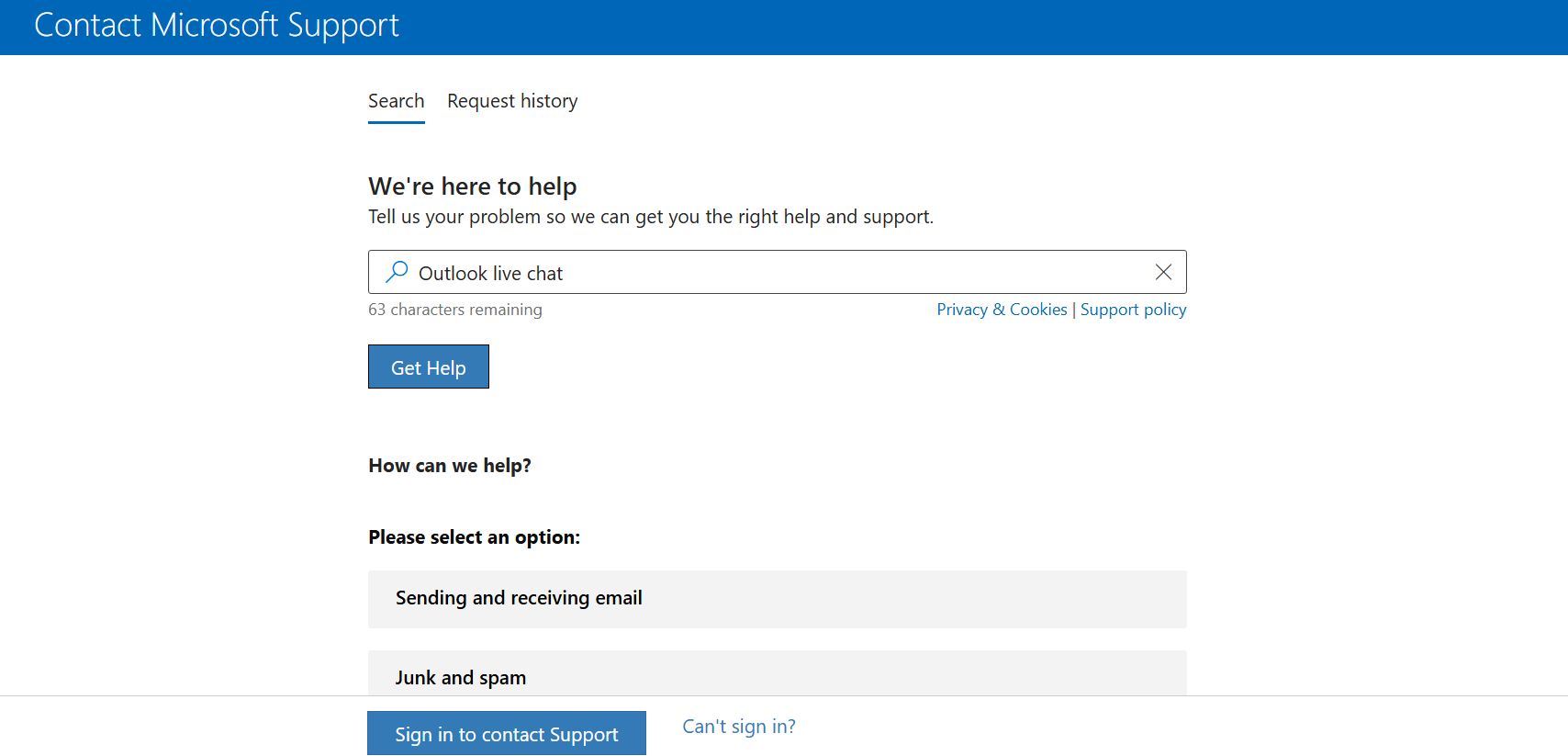Click the Contact Microsoft Support header title
The height and width of the screenshot is (756, 1568).
(x=217, y=26)
